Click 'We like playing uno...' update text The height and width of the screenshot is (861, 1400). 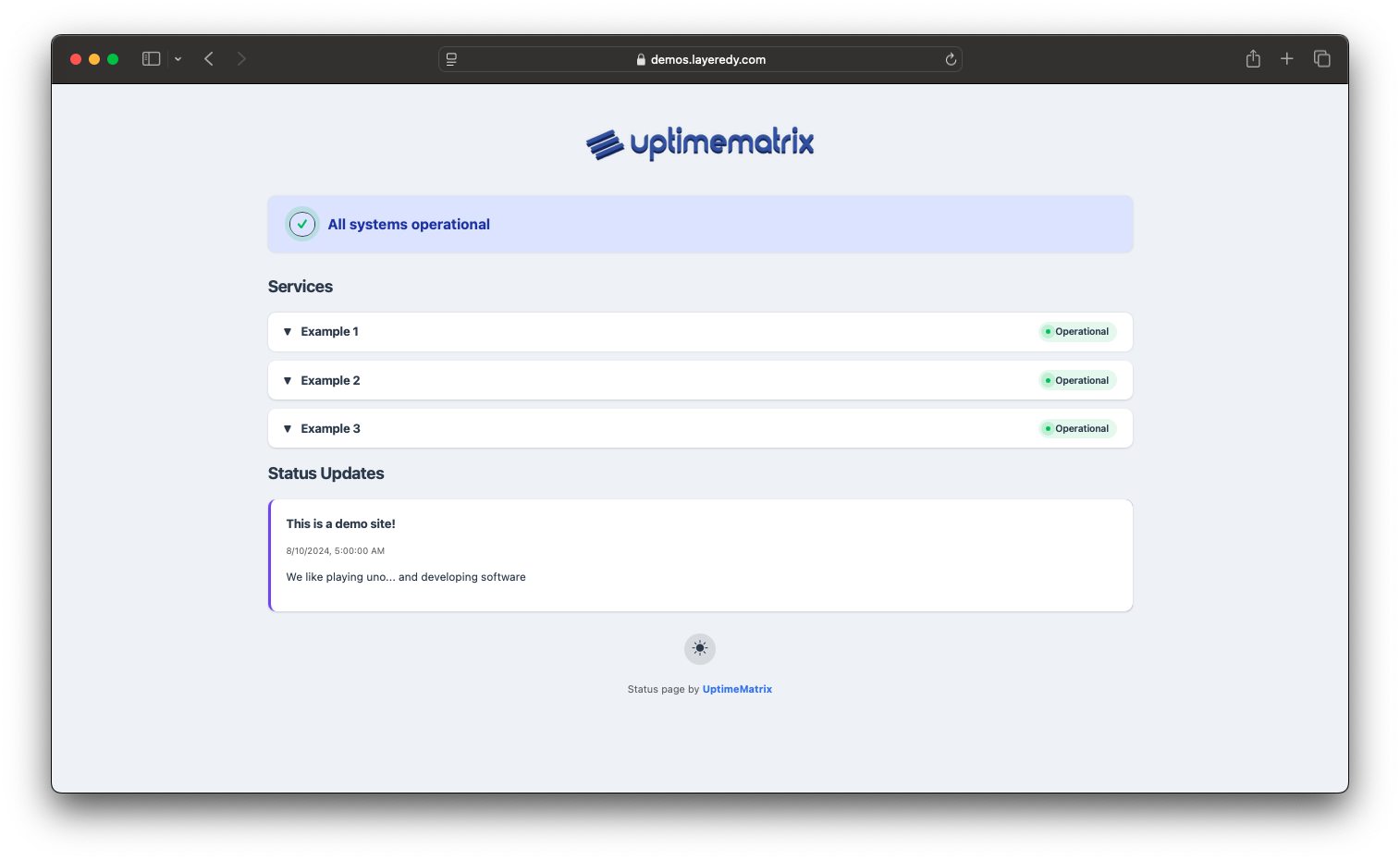406,577
